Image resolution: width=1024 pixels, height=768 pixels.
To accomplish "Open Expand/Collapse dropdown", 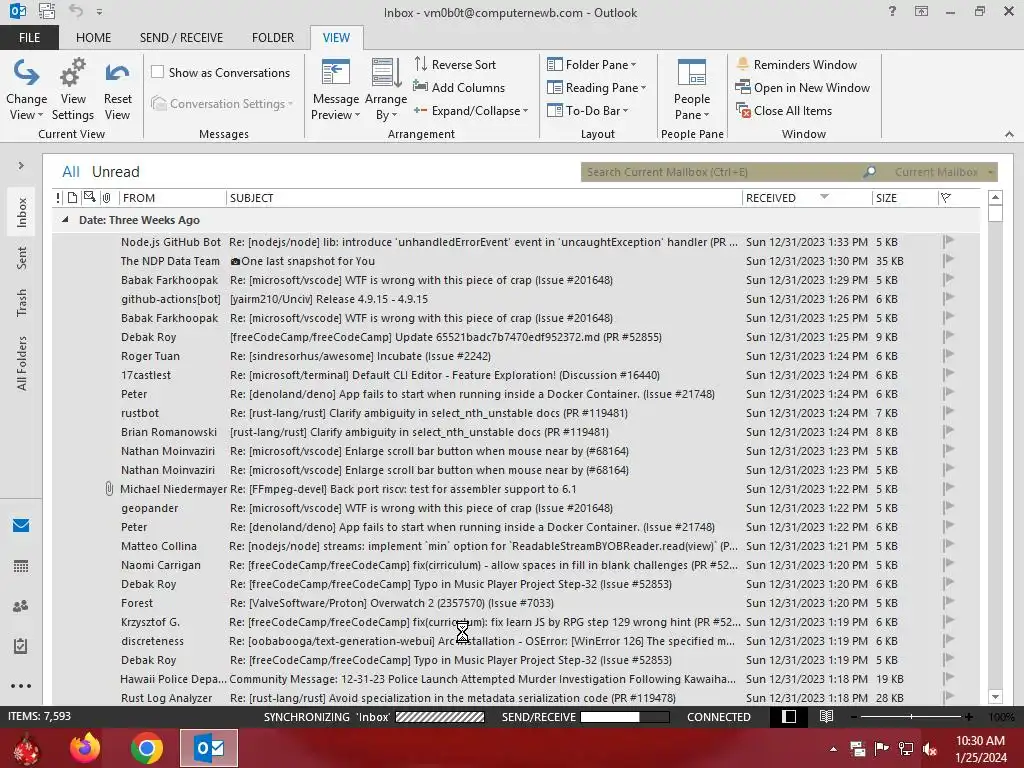I will [471, 111].
